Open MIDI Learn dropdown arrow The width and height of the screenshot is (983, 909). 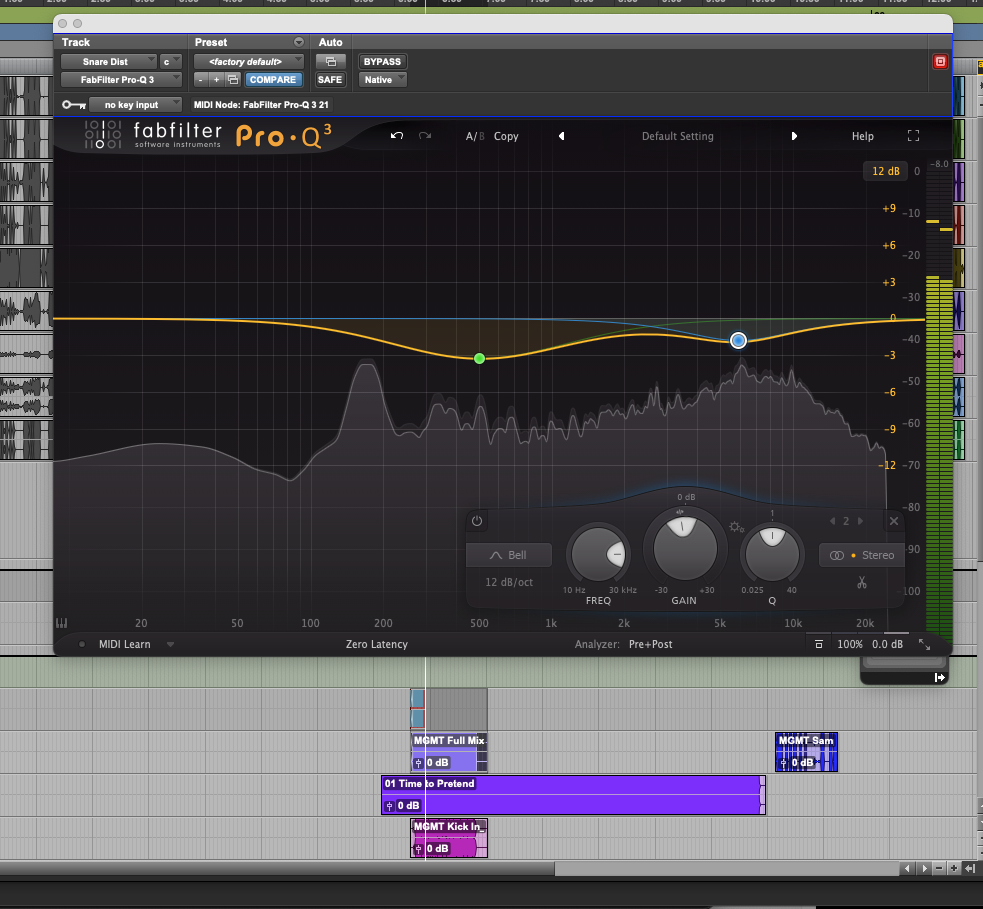tap(170, 644)
